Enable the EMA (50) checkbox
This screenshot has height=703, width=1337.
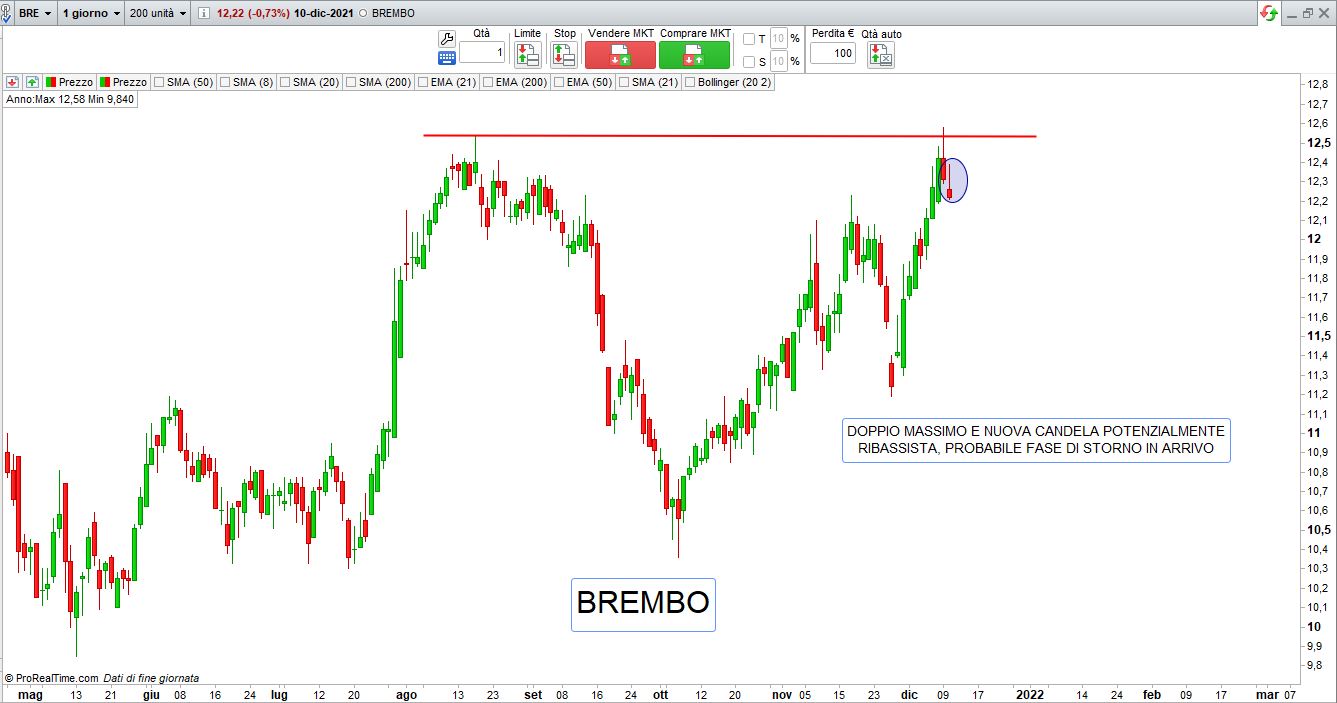tap(559, 82)
